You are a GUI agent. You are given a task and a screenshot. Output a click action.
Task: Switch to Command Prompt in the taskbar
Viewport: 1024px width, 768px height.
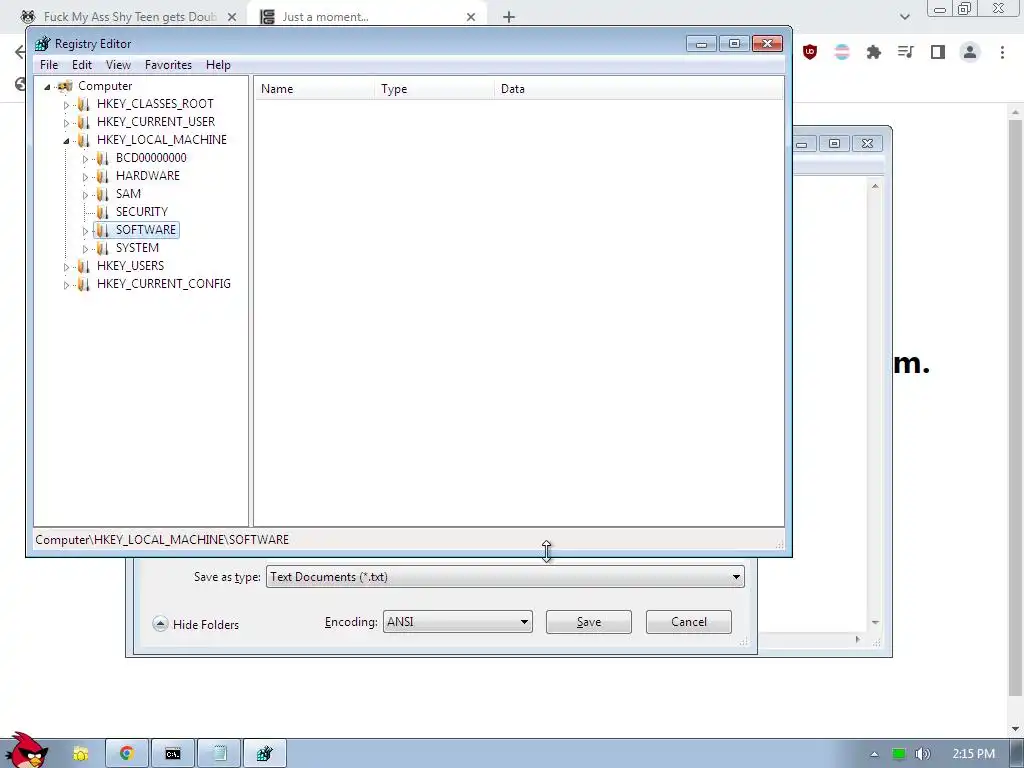point(172,754)
